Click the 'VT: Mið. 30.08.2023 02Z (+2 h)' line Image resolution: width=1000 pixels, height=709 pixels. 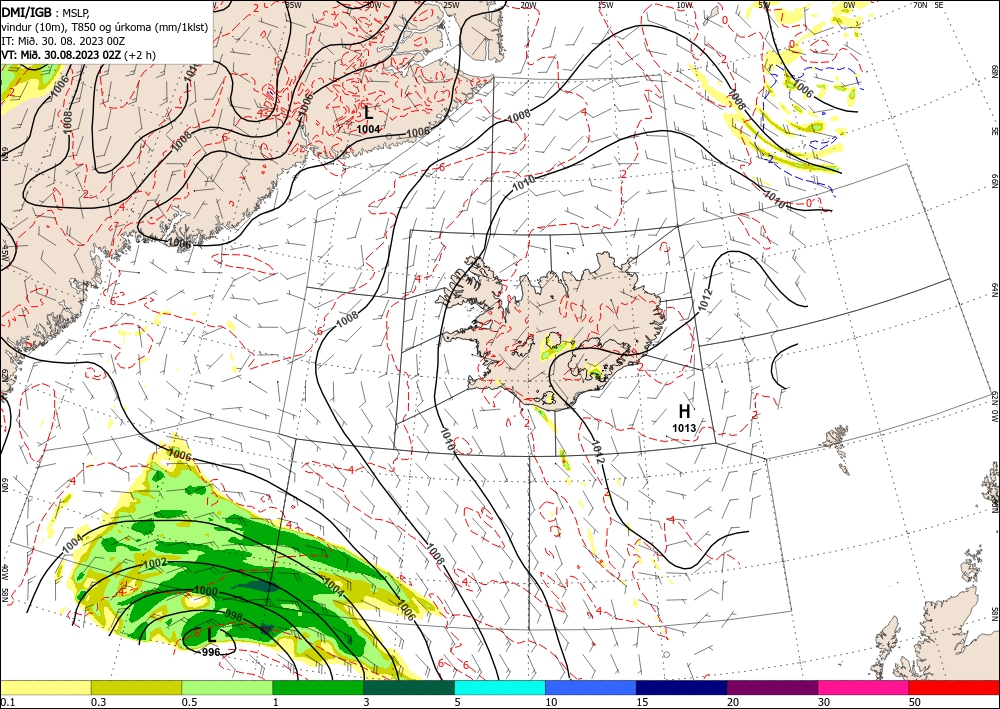78,55
